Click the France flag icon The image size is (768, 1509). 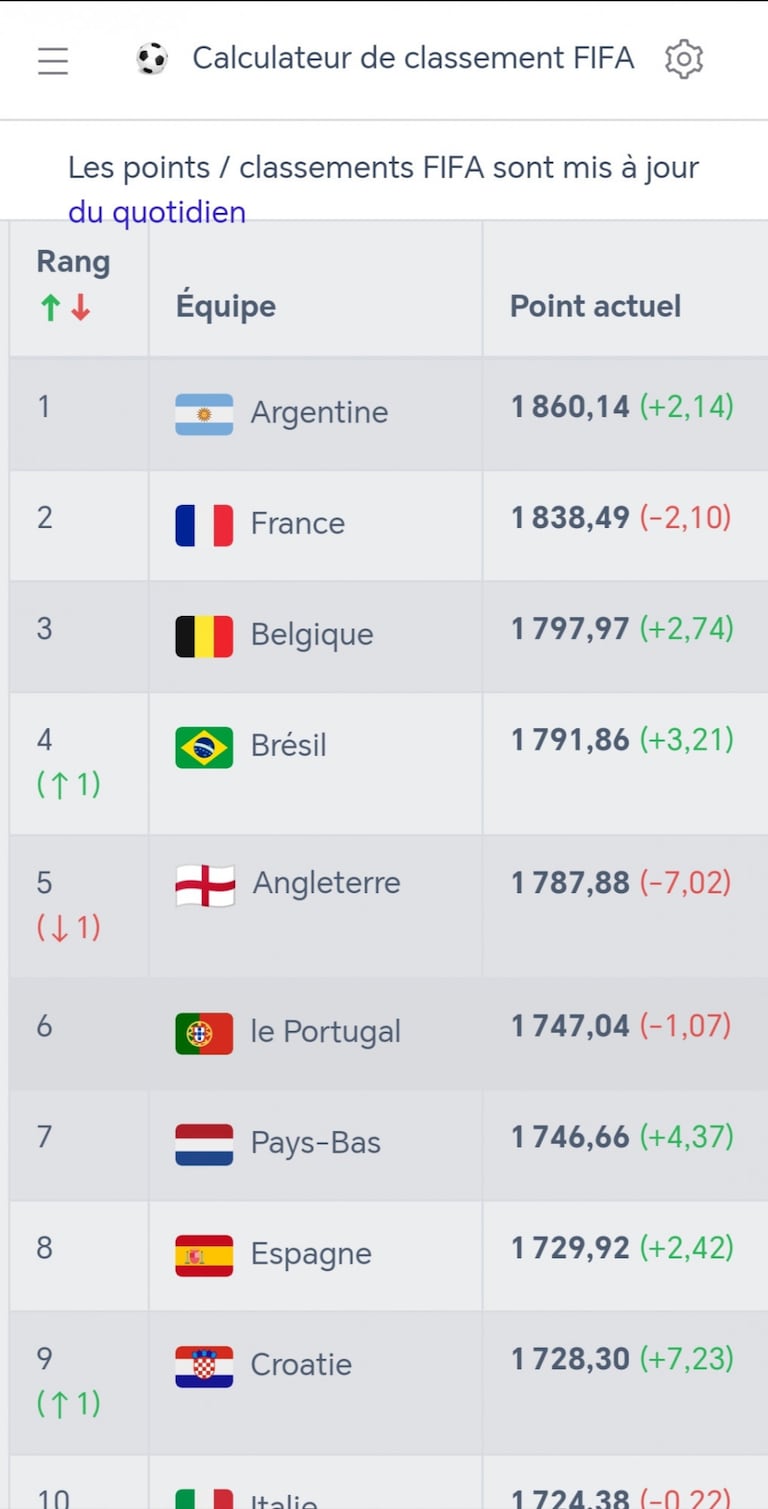click(204, 525)
